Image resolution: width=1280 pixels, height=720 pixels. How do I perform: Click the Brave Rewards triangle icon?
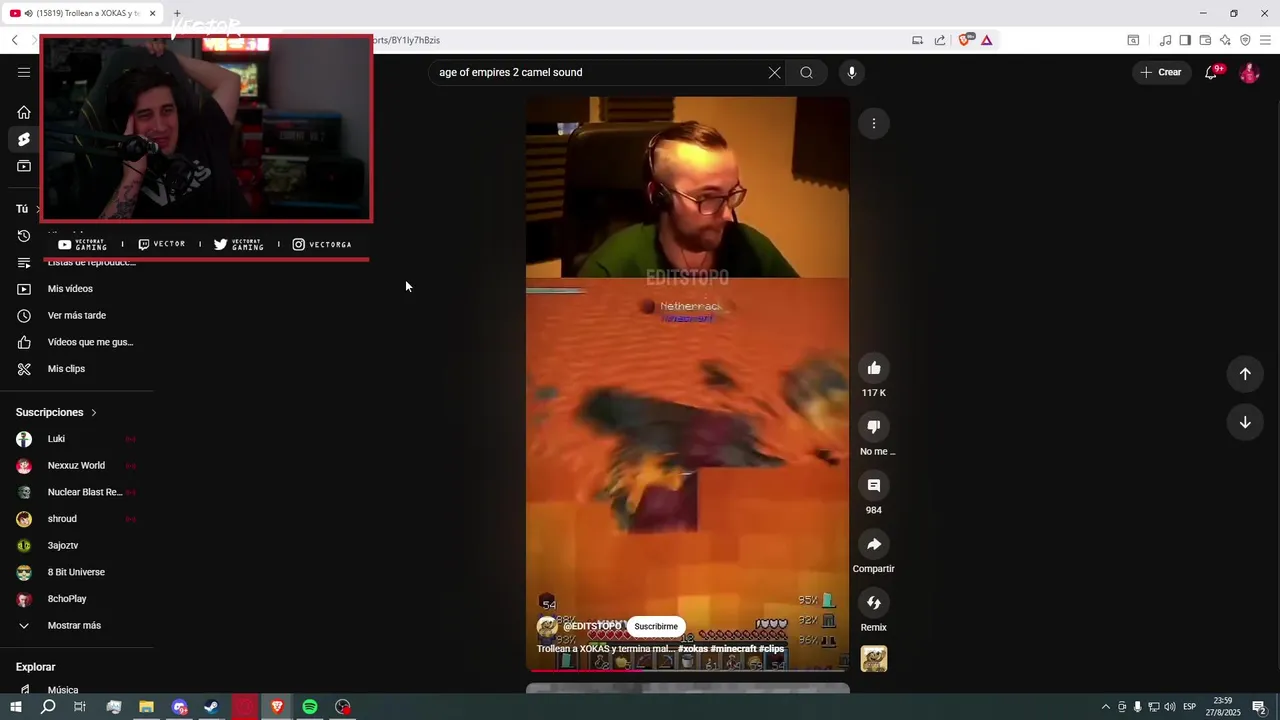pos(986,40)
